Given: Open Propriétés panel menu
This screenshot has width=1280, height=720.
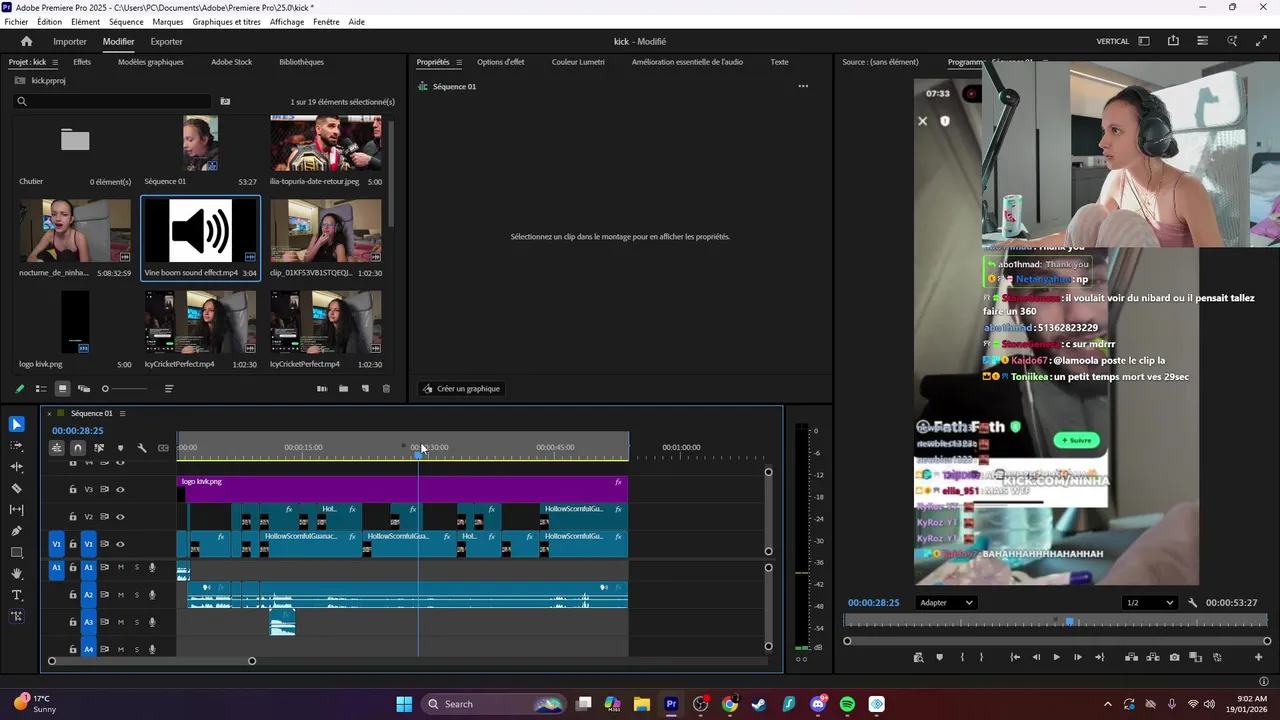Looking at the screenshot, I should coord(459,62).
